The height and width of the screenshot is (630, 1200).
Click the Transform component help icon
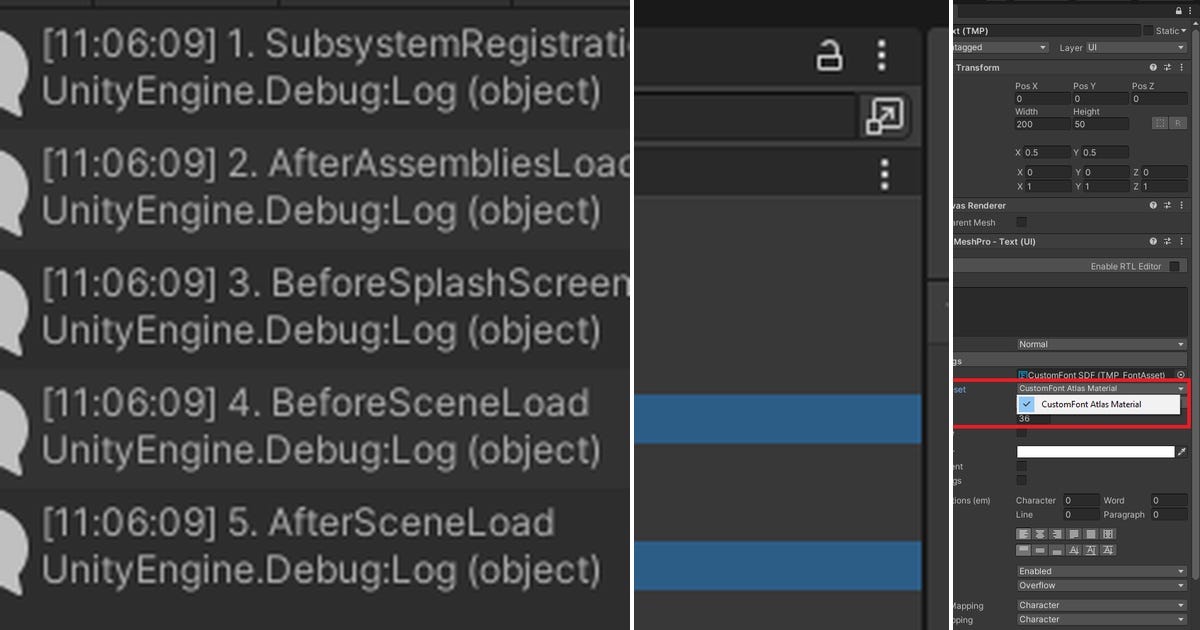tap(1154, 67)
